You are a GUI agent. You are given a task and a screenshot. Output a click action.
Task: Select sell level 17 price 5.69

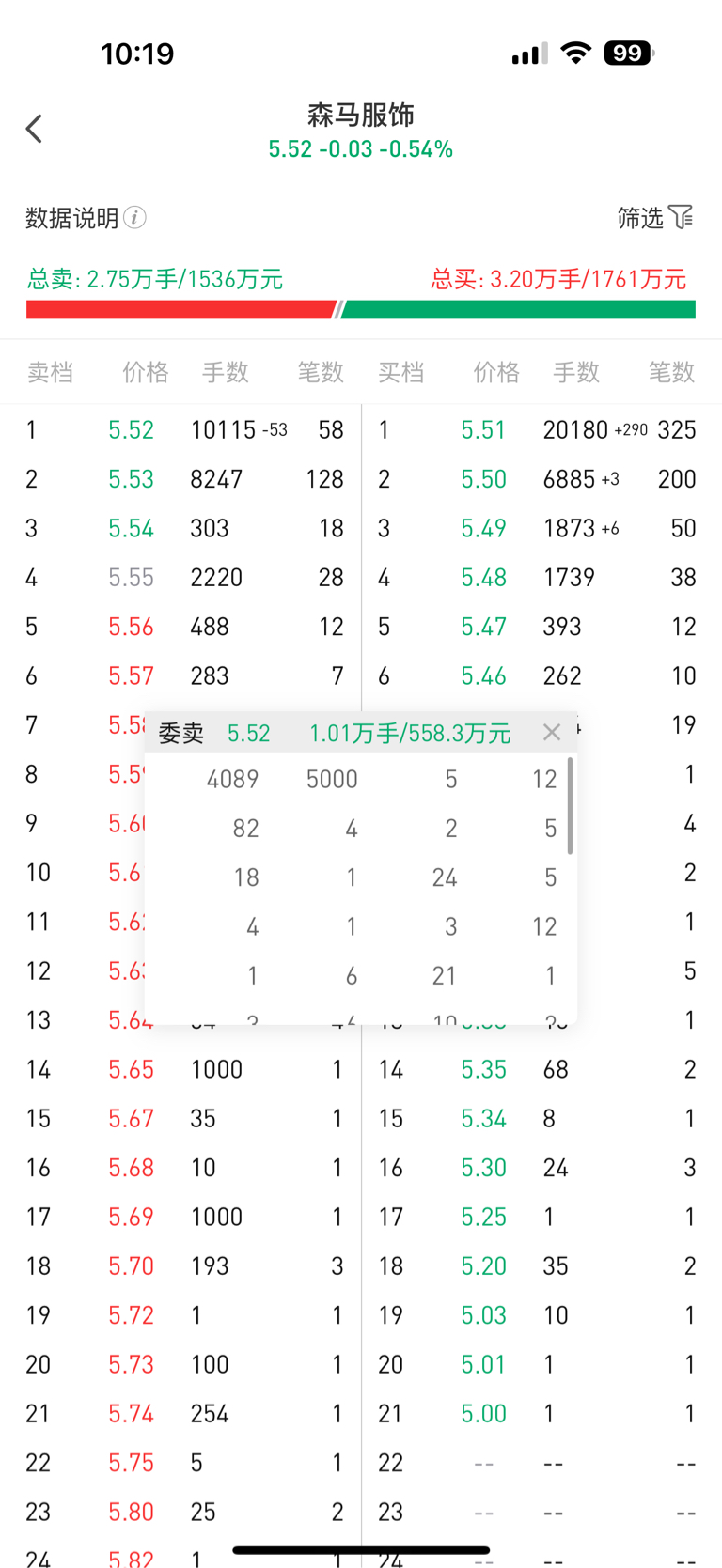(131, 1217)
